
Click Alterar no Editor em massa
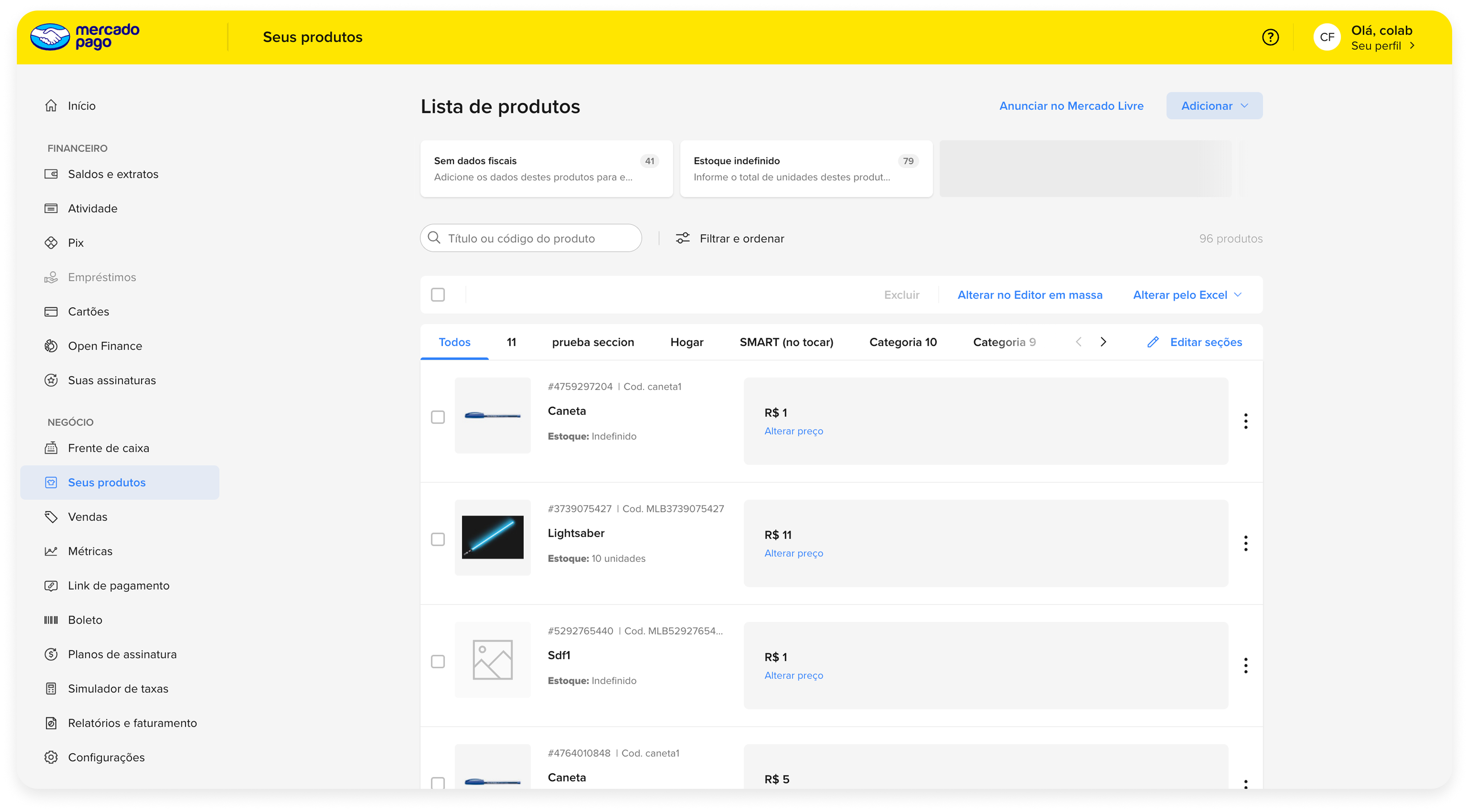[x=1029, y=295]
